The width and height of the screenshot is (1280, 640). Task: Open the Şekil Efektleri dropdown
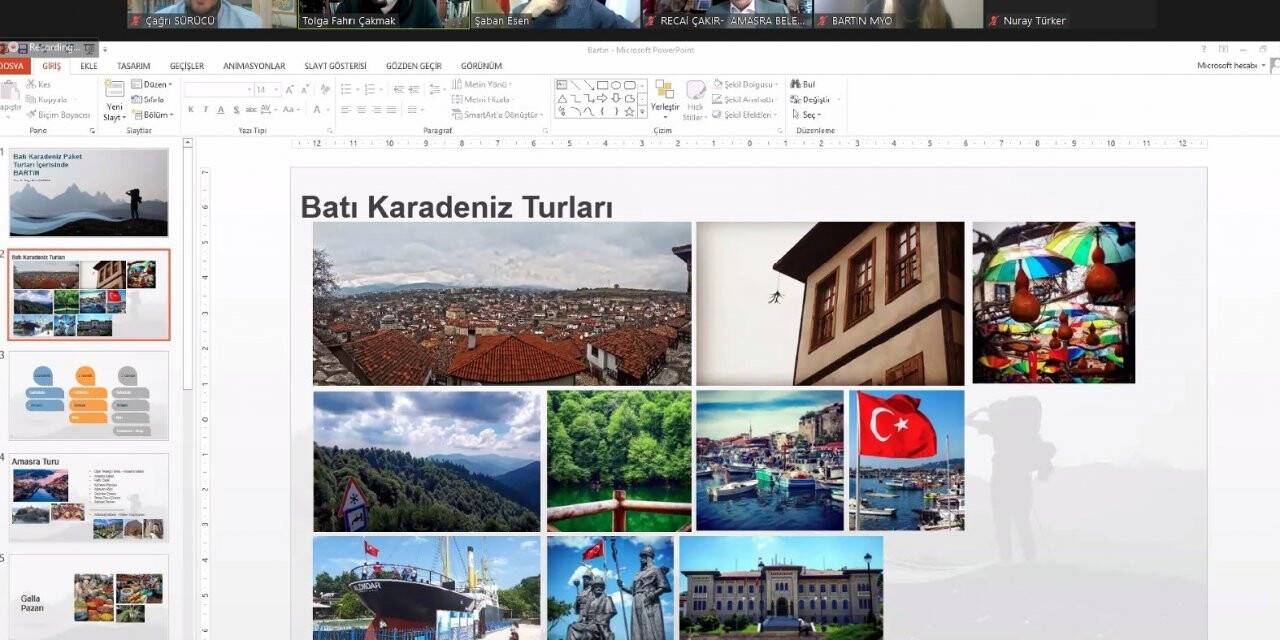point(746,114)
